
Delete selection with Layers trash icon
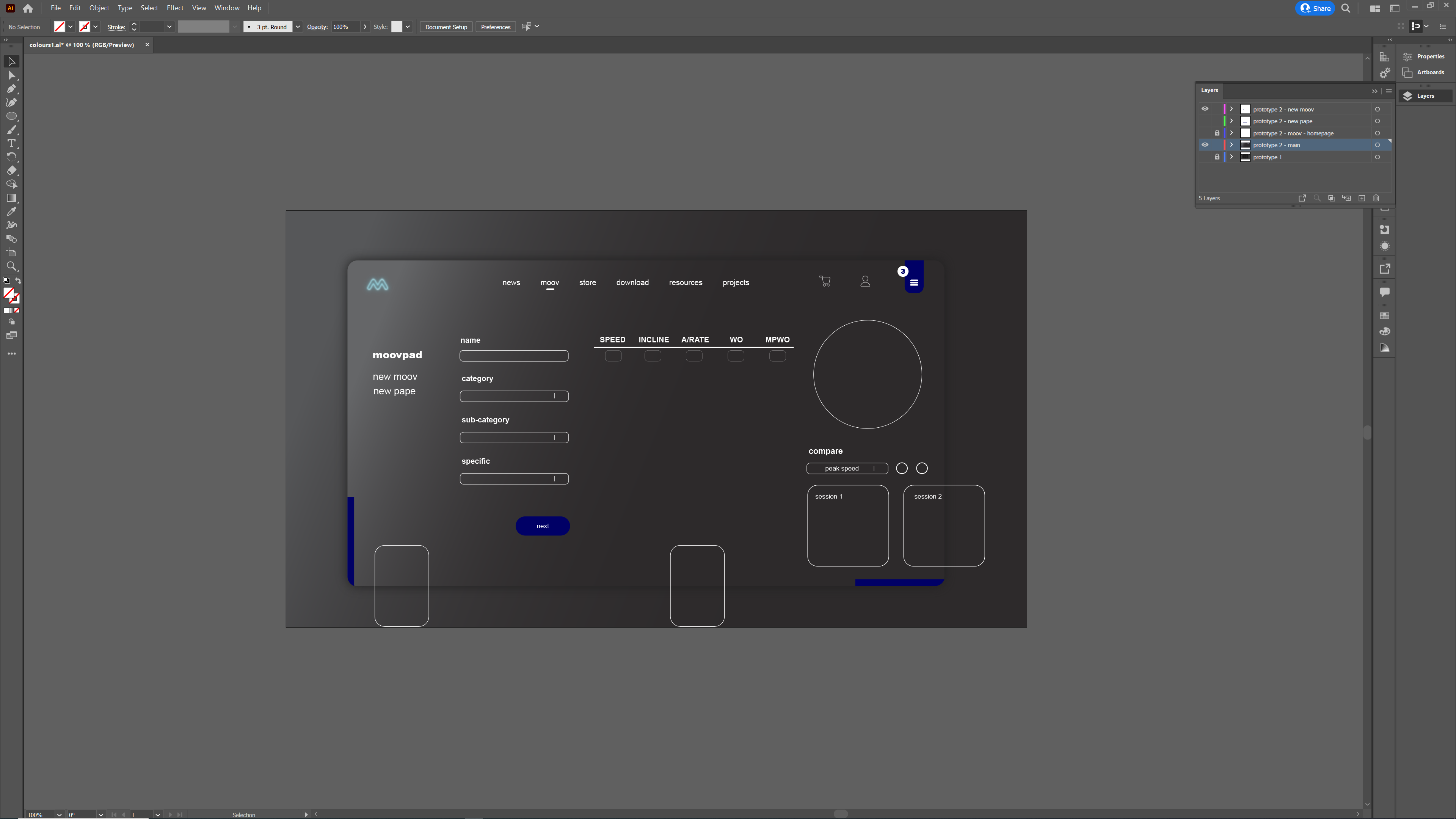(x=1376, y=198)
